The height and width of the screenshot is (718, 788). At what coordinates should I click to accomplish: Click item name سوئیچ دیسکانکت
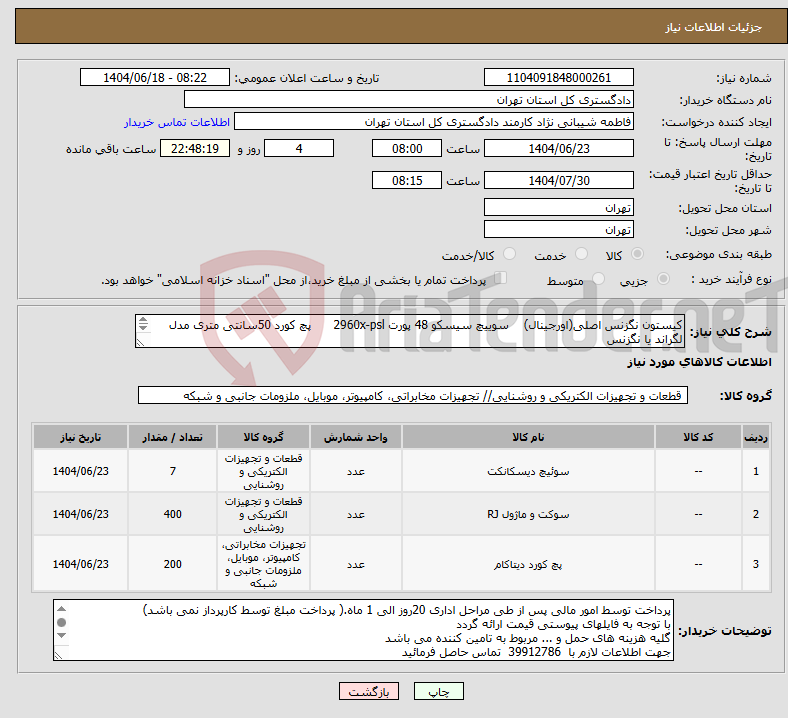point(528,471)
